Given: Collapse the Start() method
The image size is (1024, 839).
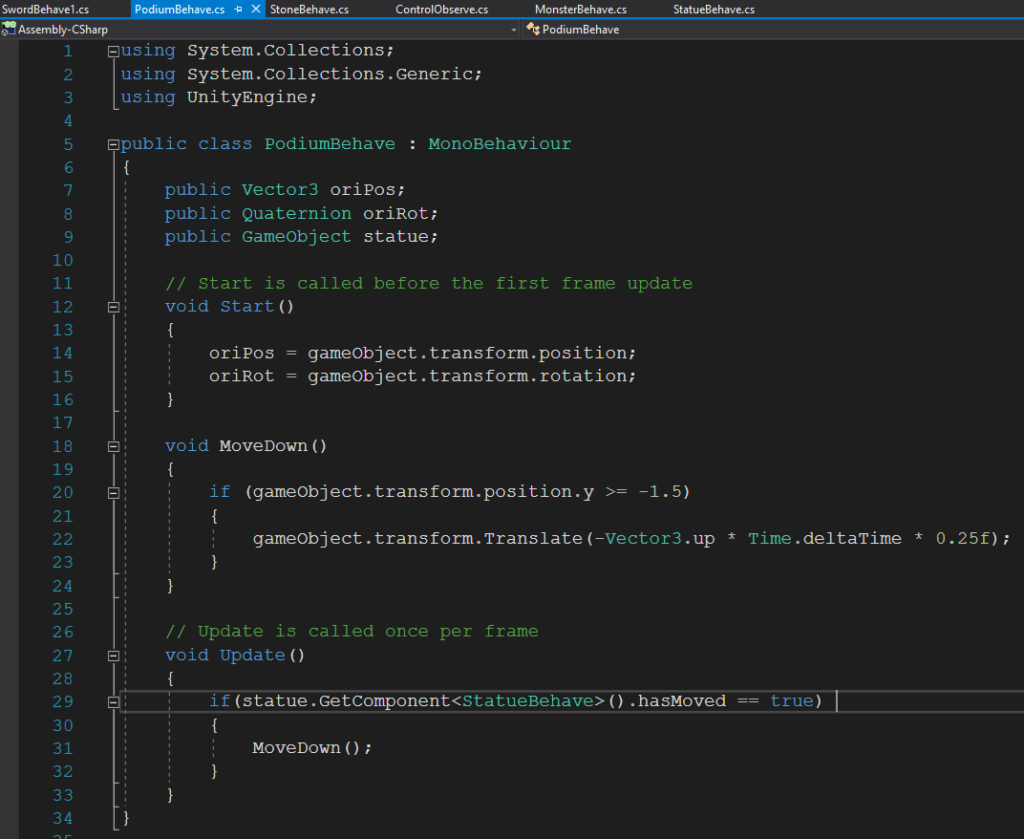Looking at the screenshot, I should coord(113,307).
